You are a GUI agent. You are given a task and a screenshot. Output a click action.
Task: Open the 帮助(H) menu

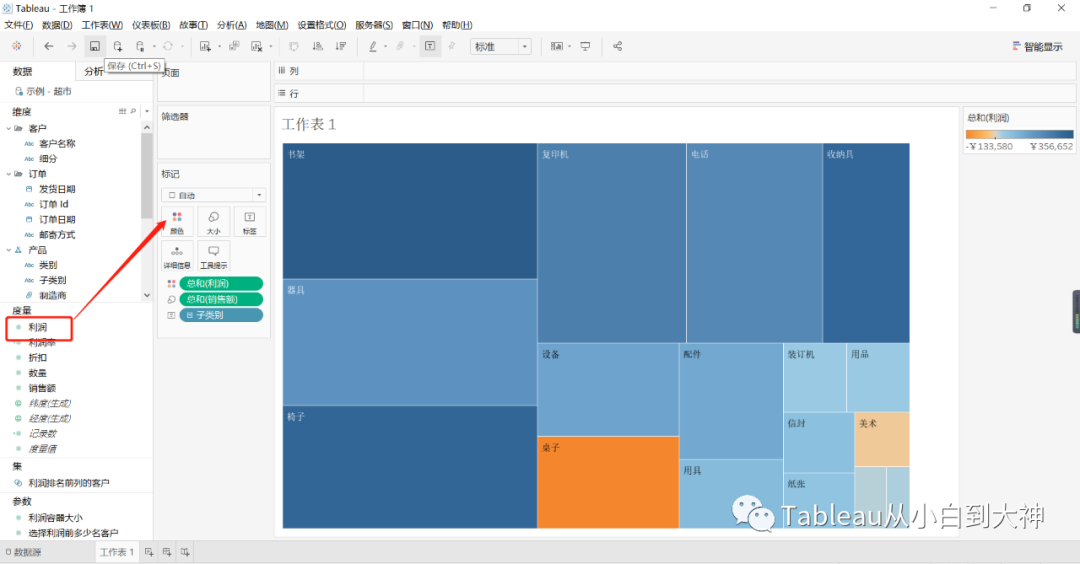coord(457,25)
